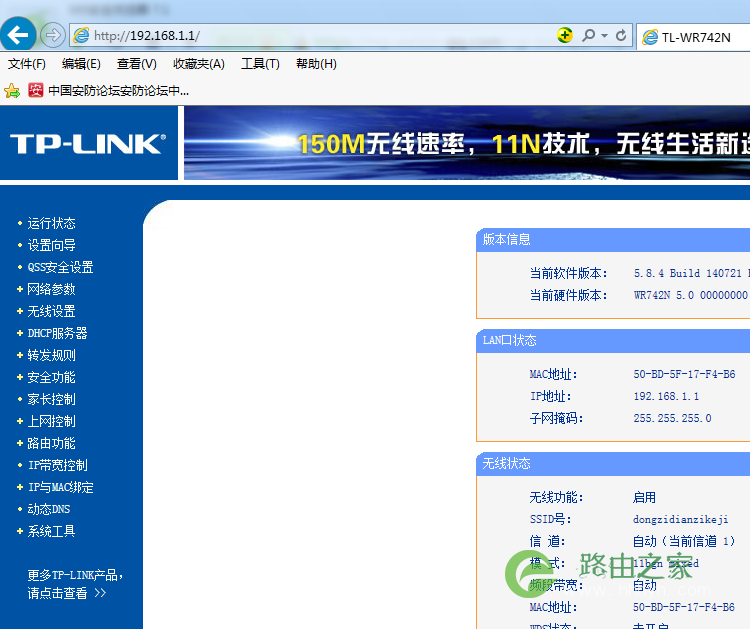
Task: Expand the DHCP服务器 sidebar menu
Action: click(x=57, y=333)
